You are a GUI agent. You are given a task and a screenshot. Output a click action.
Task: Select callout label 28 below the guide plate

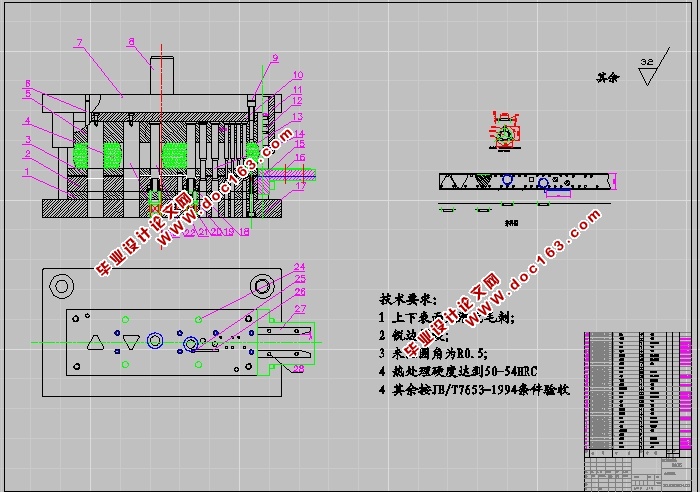(x=298, y=369)
